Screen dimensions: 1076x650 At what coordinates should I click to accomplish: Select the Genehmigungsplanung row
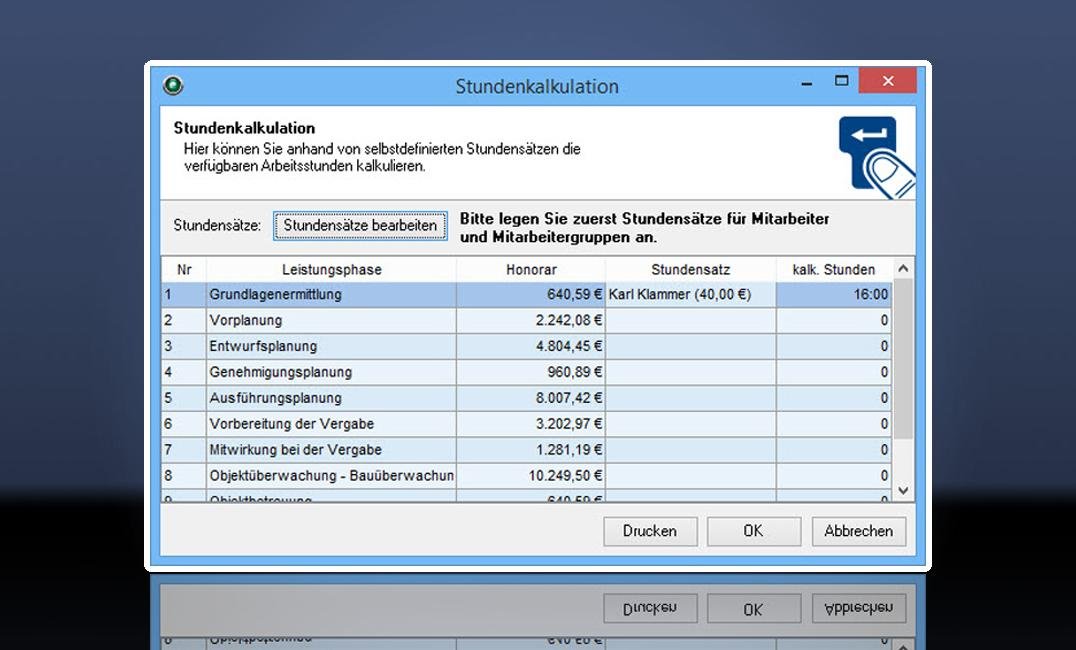526,373
